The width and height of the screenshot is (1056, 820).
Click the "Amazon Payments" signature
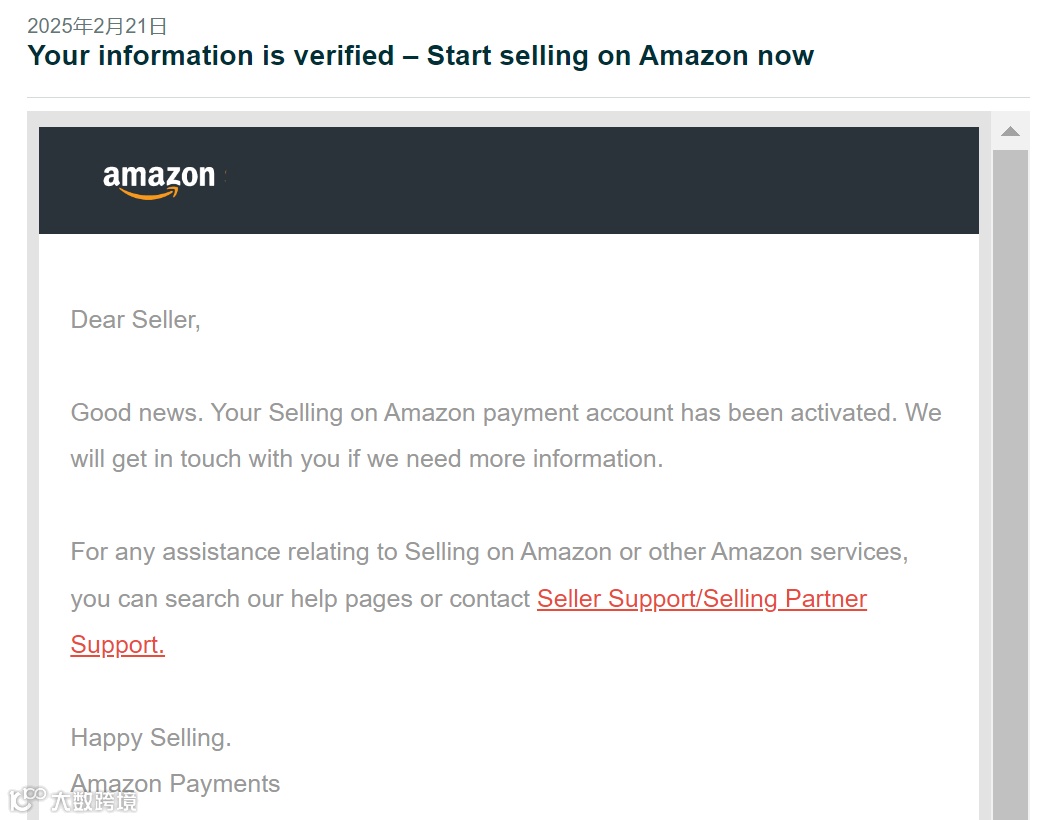coord(176,784)
